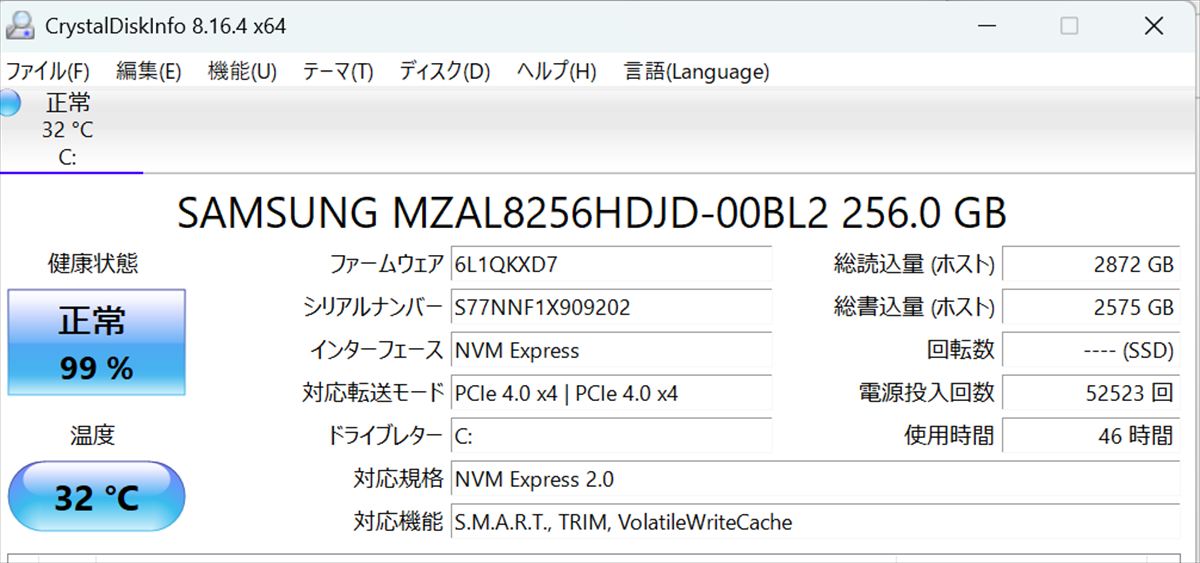The height and width of the screenshot is (563, 1200).
Task: Open the 機能(U) menu
Action: tap(242, 71)
